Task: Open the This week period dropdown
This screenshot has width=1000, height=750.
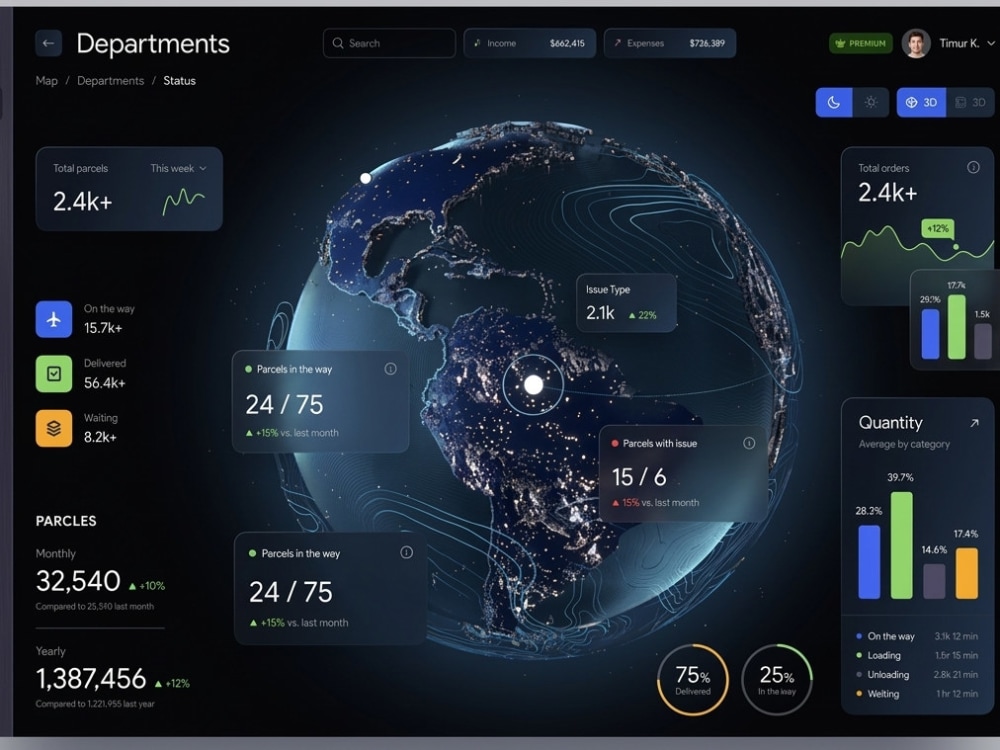Action: tap(179, 168)
